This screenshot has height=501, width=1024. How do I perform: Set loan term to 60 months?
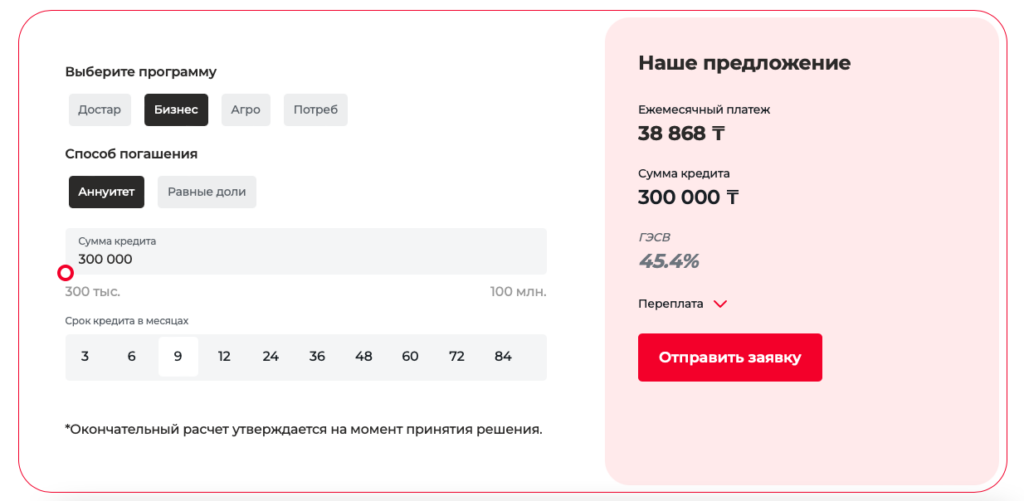410,356
